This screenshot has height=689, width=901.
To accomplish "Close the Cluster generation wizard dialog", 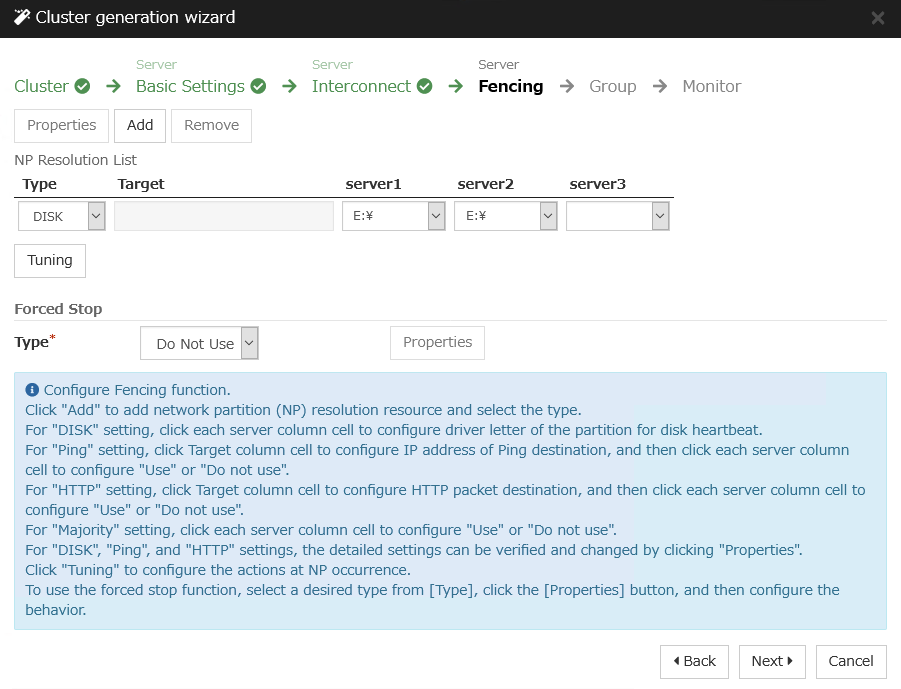I will [x=877, y=18].
